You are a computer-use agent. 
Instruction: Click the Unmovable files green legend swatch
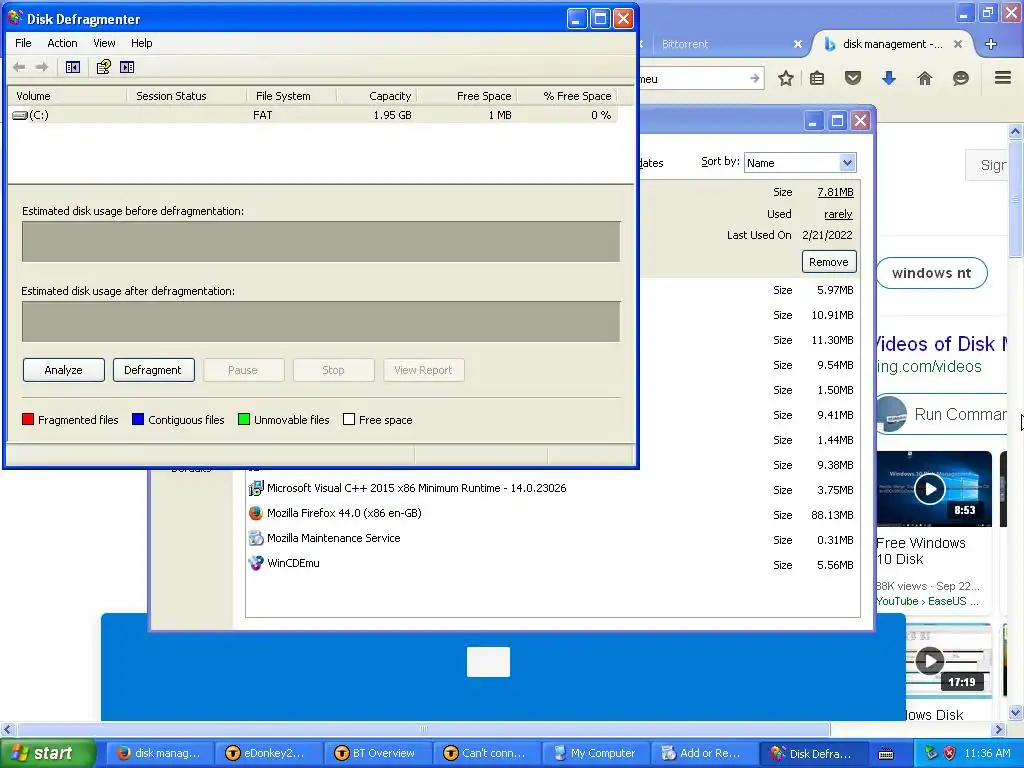(244, 419)
